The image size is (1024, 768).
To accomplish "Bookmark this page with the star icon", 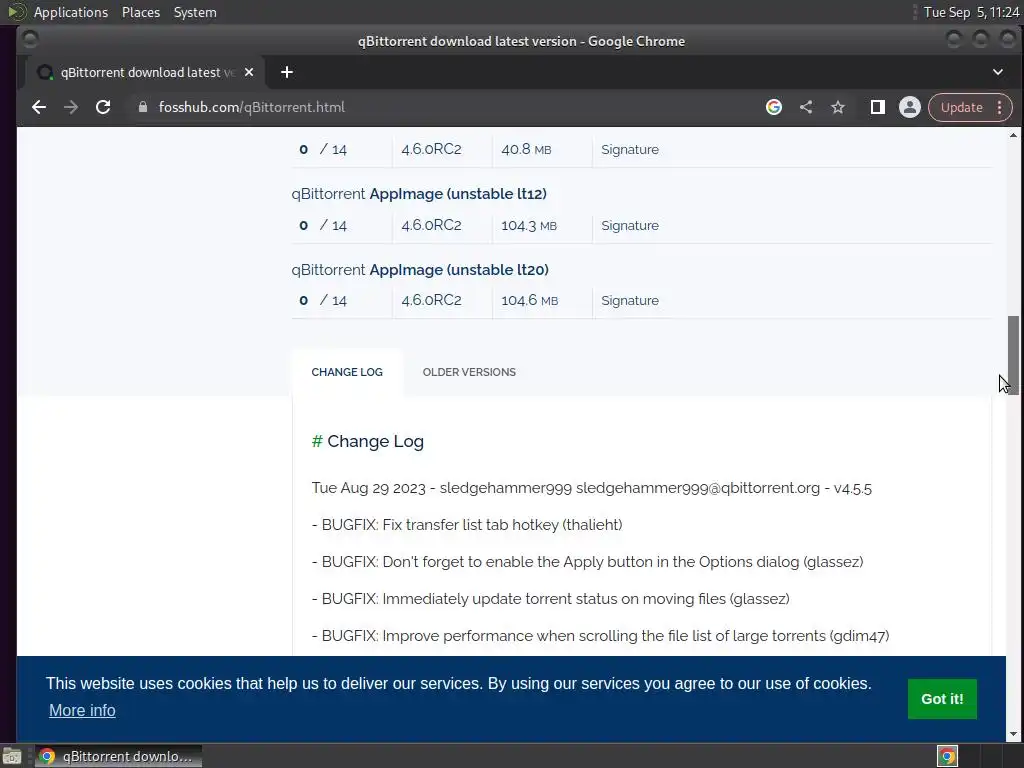I will click(x=838, y=107).
